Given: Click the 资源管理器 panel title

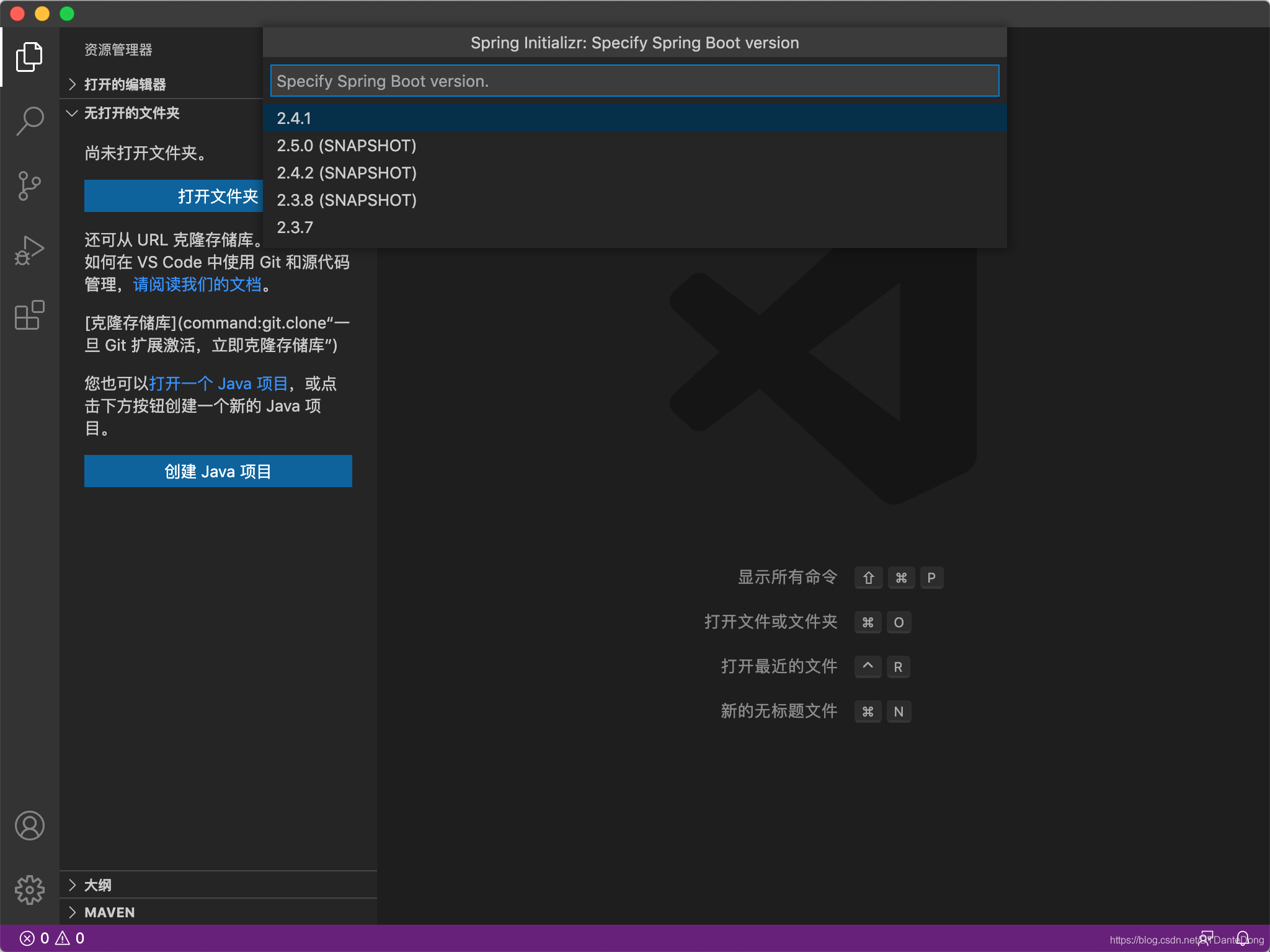Looking at the screenshot, I should tap(118, 50).
